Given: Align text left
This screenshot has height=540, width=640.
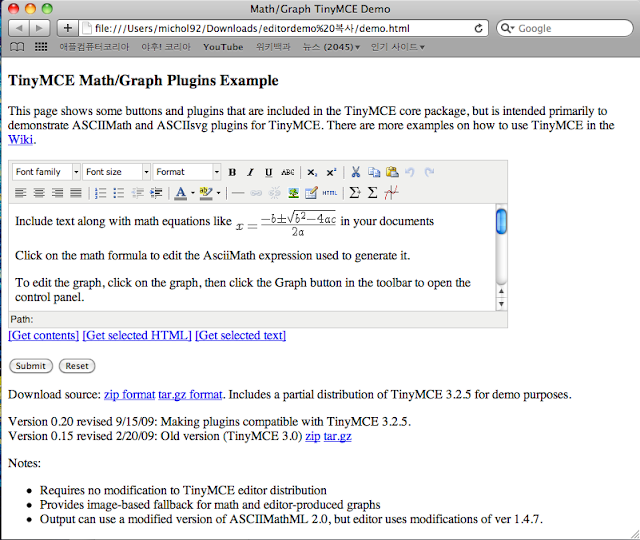Looking at the screenshot, I should pos(20,193).
